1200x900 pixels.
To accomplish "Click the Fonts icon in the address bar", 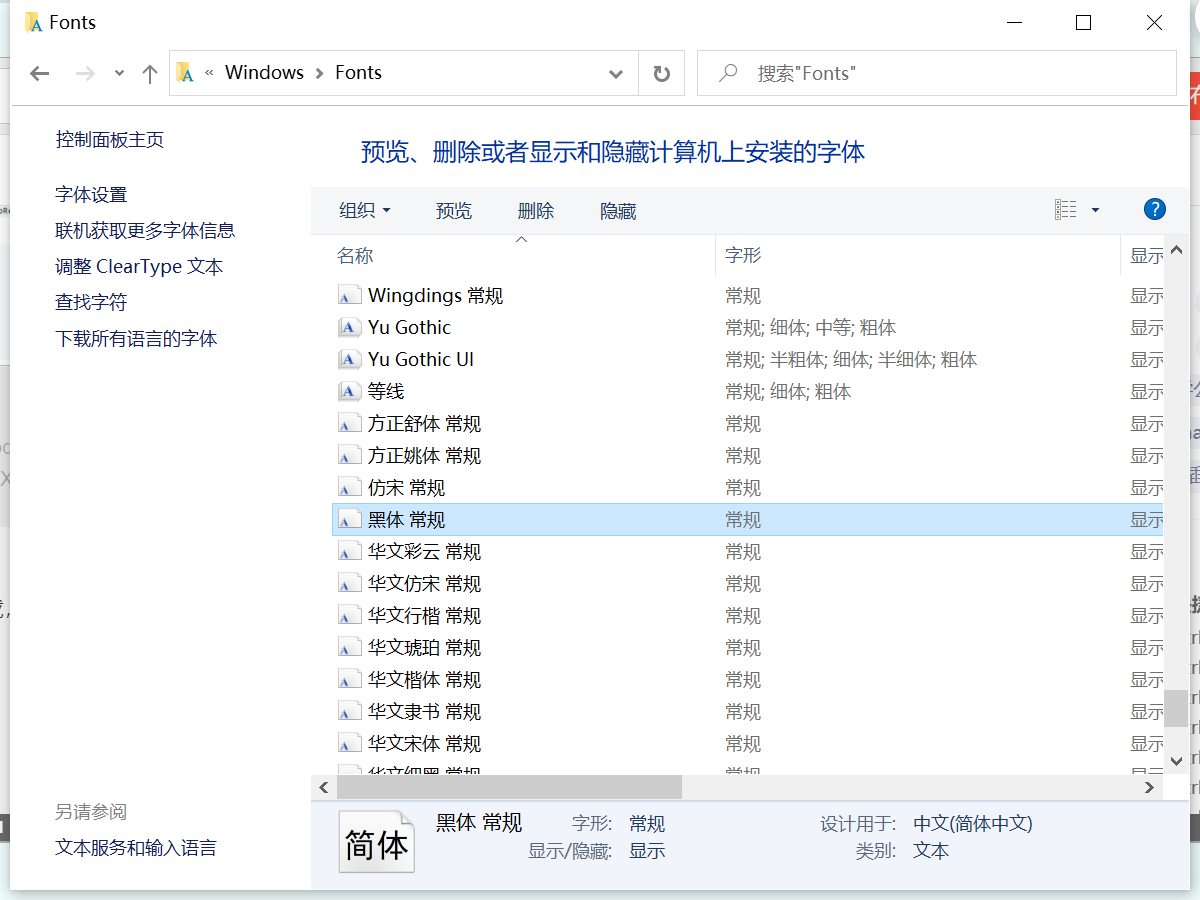I will coord(186,72).
